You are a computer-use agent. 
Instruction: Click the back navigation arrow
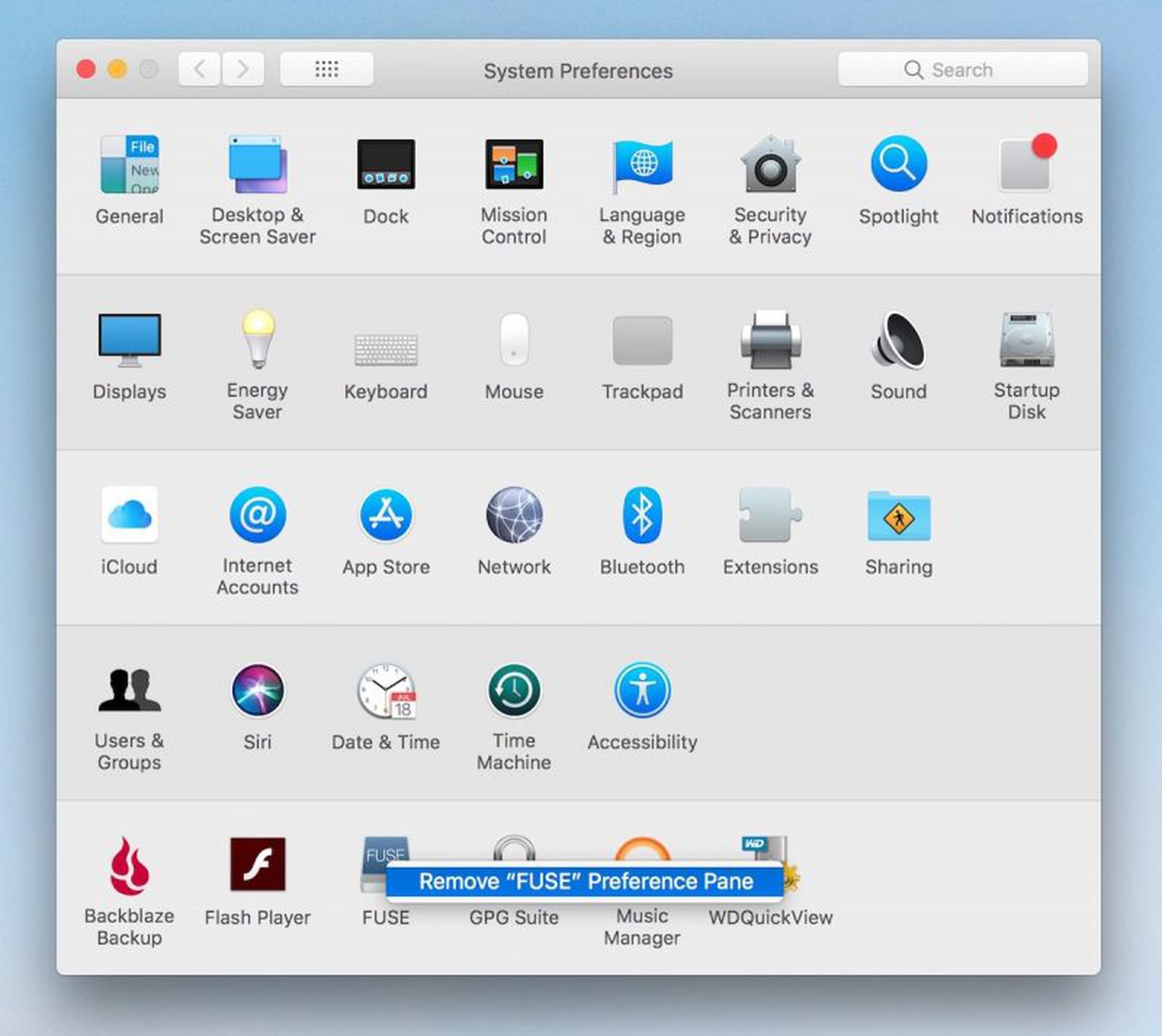click(199, 69)
